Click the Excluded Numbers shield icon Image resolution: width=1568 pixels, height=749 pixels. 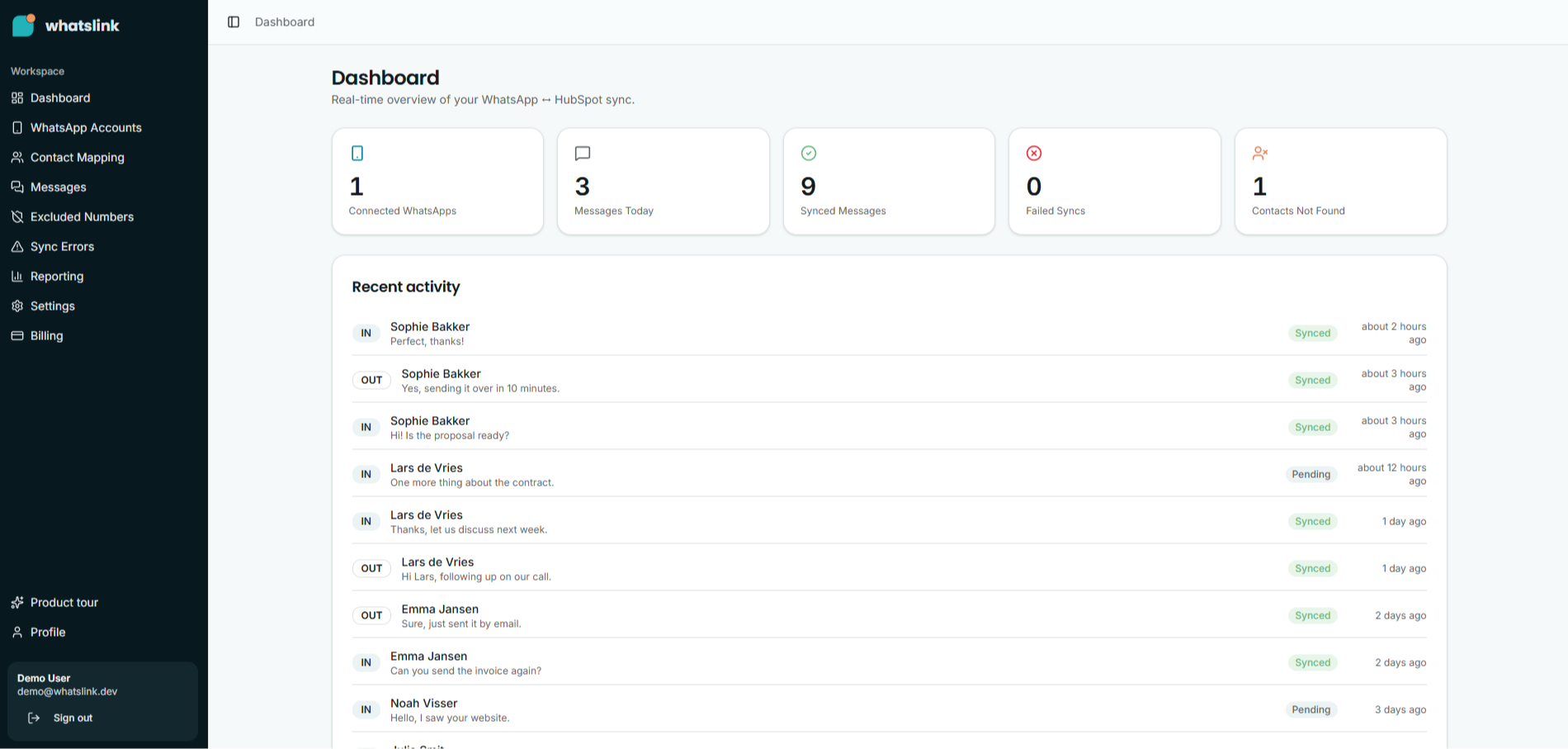[17, 216]
